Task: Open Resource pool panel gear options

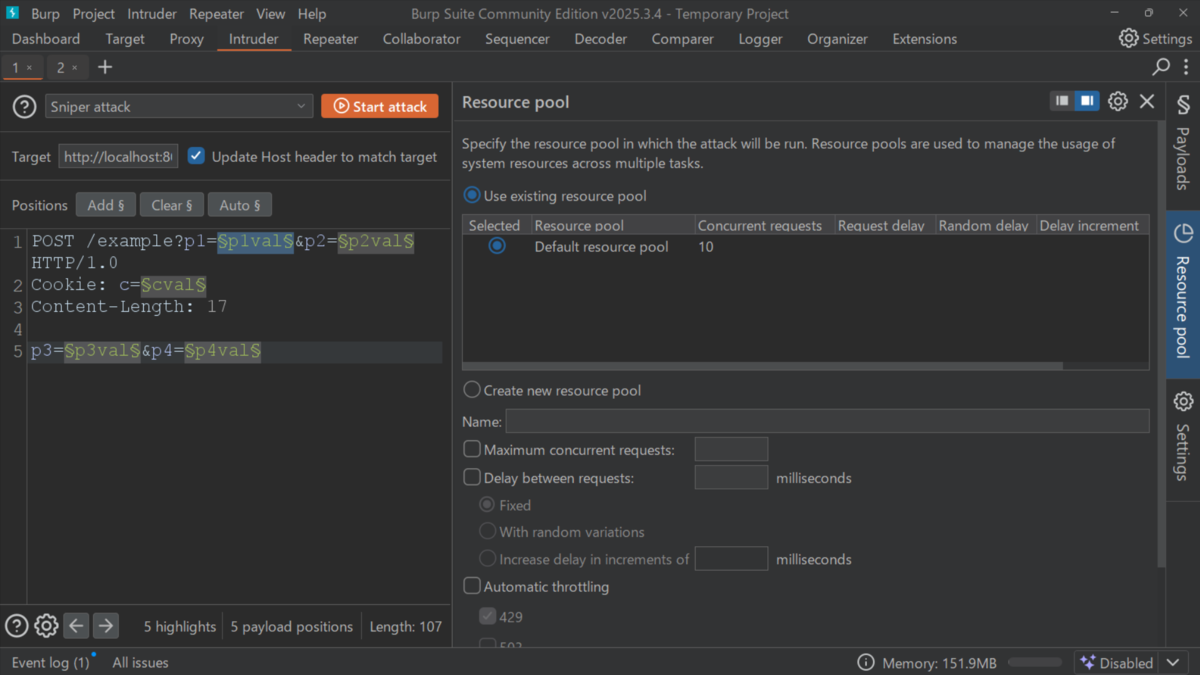Action: tap(1118, 101)
